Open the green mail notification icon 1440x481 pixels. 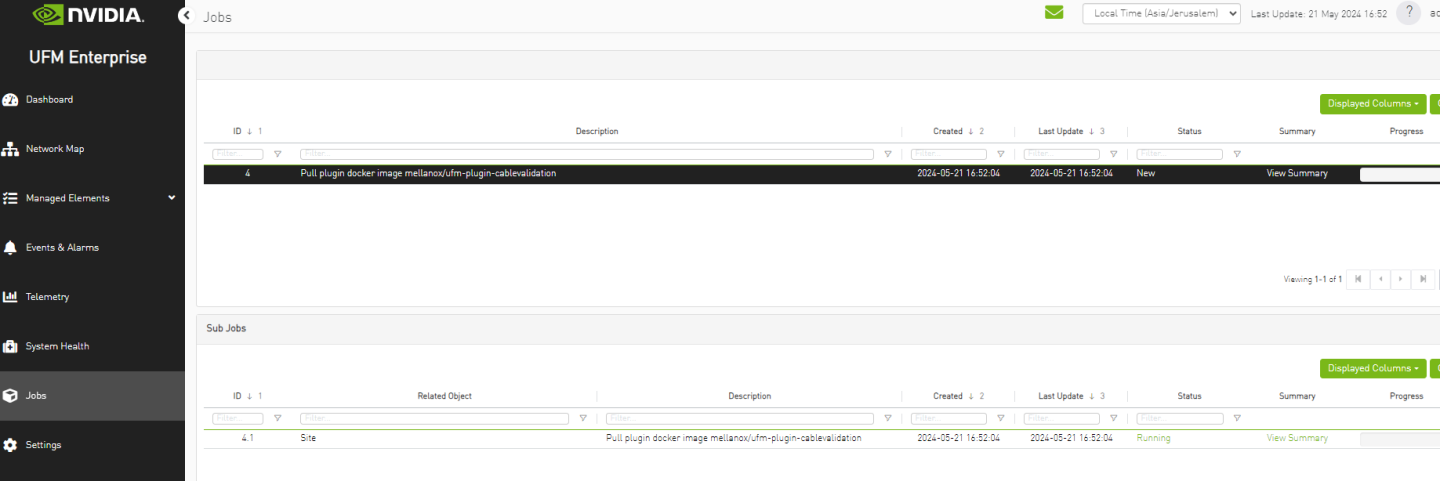(x=1054, y=13)
